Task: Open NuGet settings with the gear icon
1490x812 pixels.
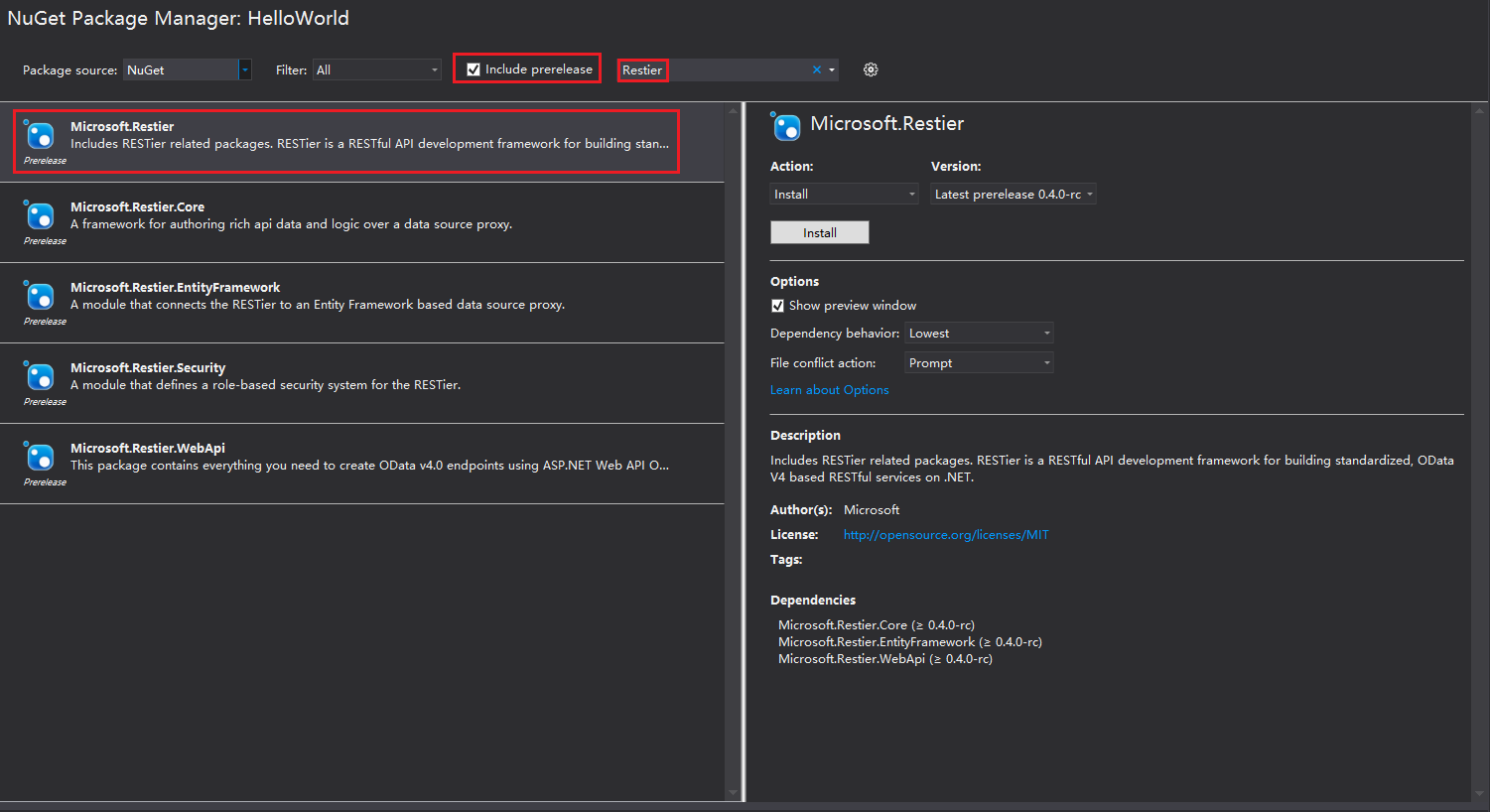Action: pos(871,69)
